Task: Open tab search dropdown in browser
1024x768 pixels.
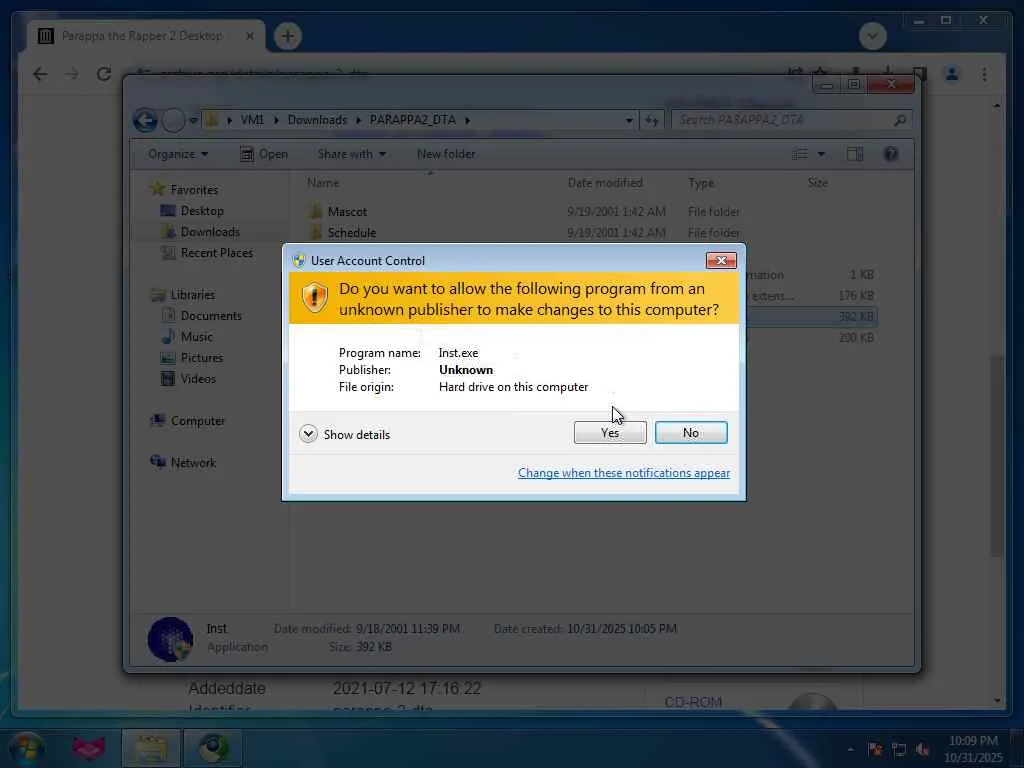Action: (872, 36)
